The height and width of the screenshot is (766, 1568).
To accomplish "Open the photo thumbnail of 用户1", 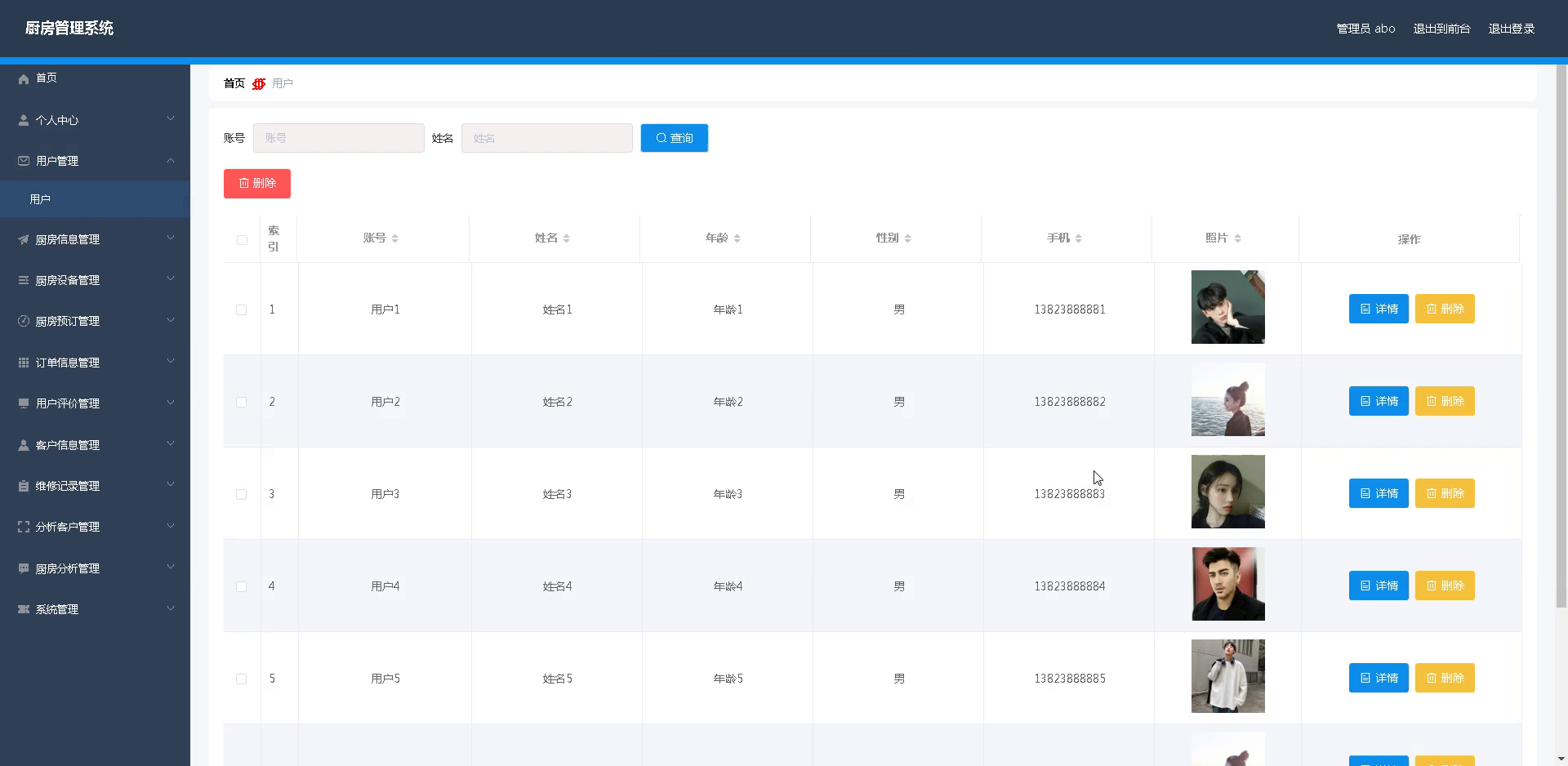I will tap(1227, 307).
